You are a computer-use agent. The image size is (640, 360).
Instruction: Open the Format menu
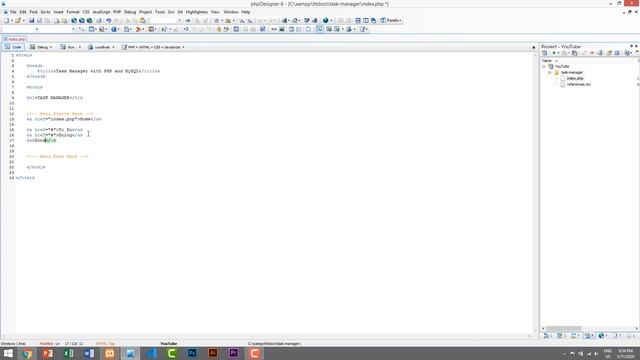click(x=73, y=12)
